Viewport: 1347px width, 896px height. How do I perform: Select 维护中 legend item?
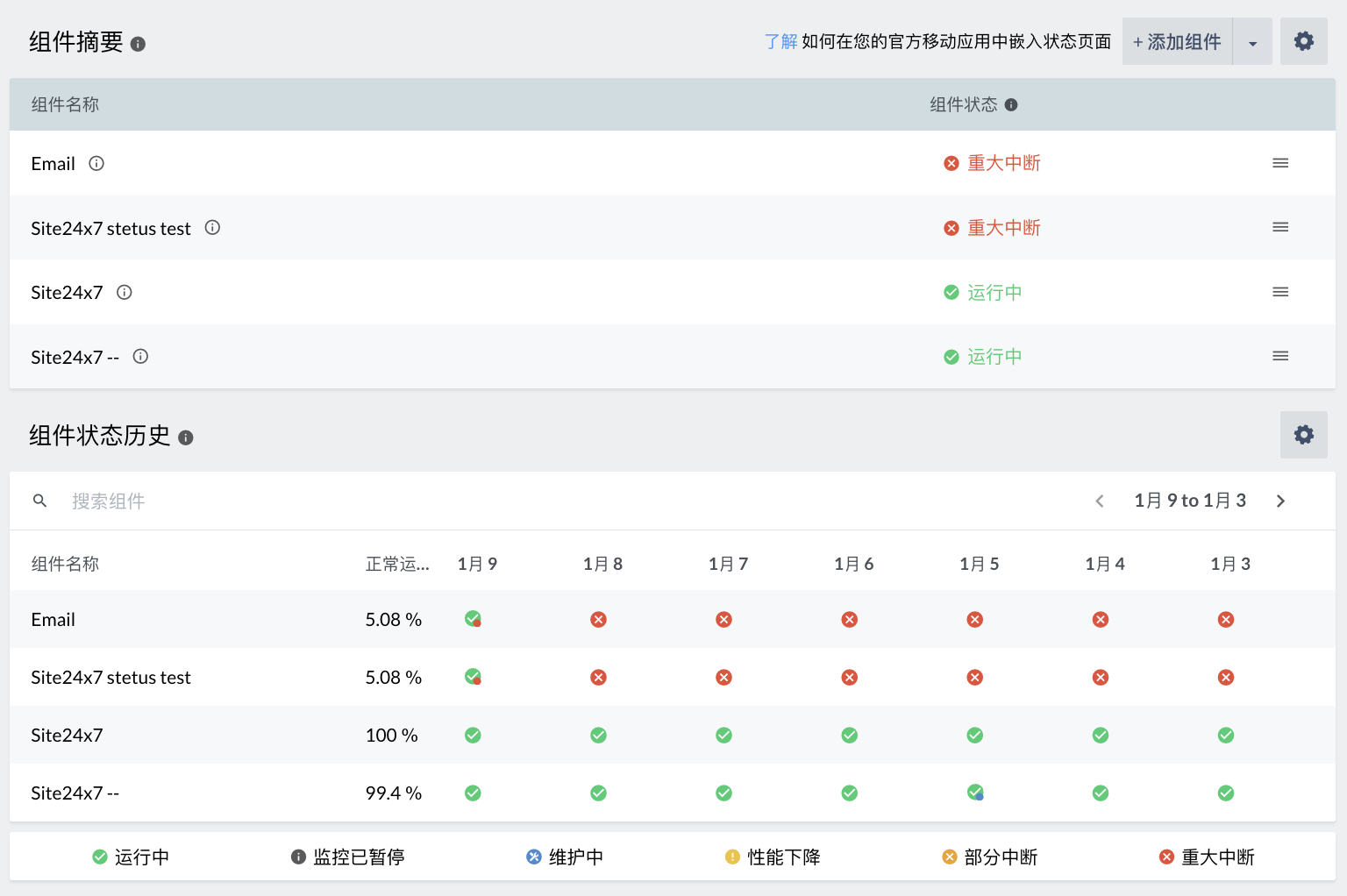pyautogui.click(x=565, y=857)
